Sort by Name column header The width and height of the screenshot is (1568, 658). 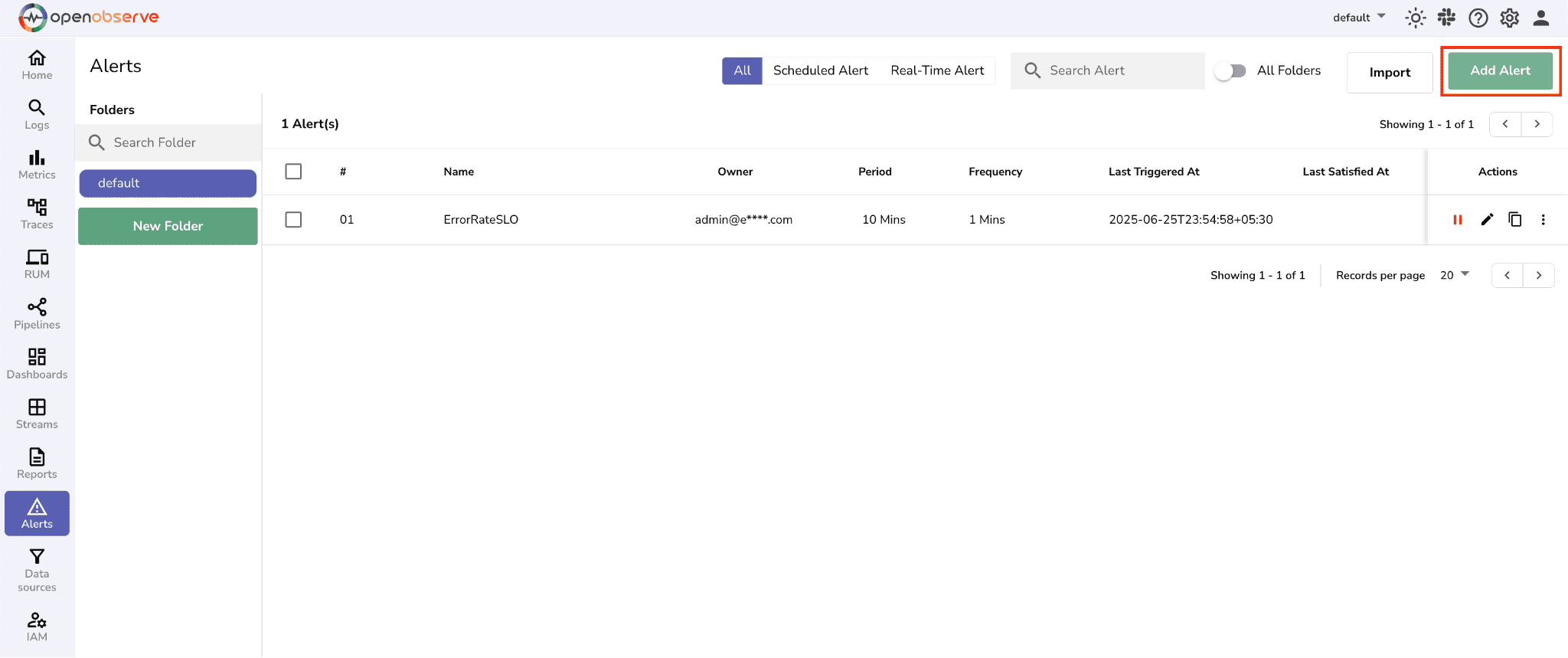pos(459,172)
